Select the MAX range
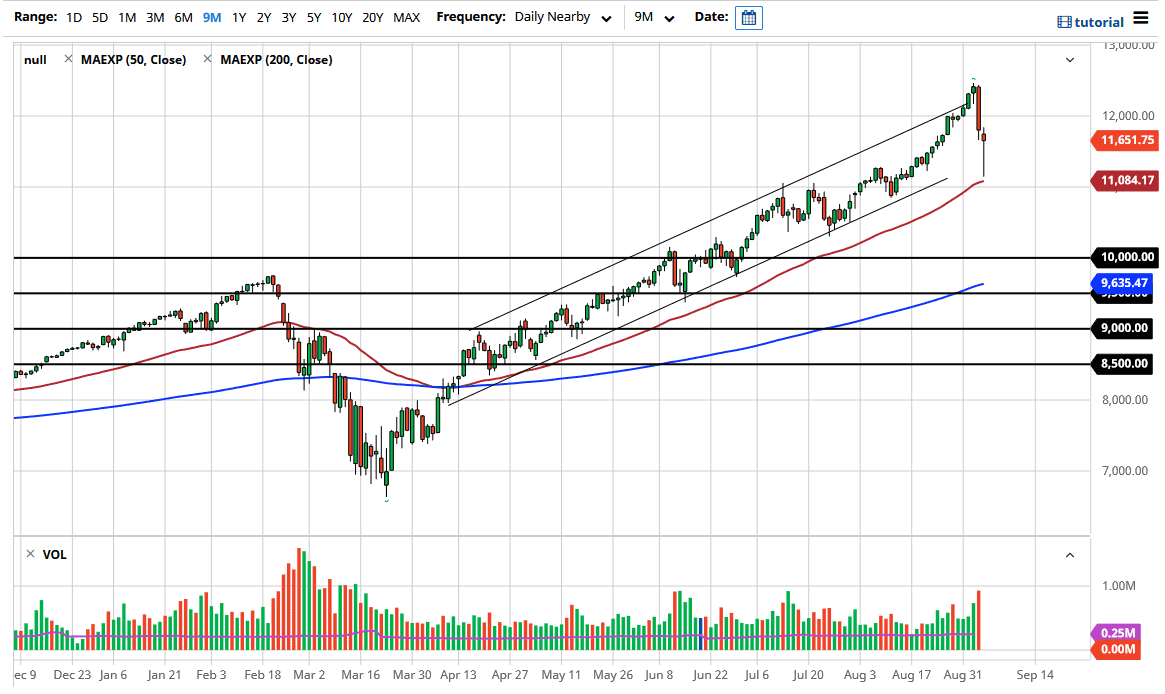 (406, 17)
